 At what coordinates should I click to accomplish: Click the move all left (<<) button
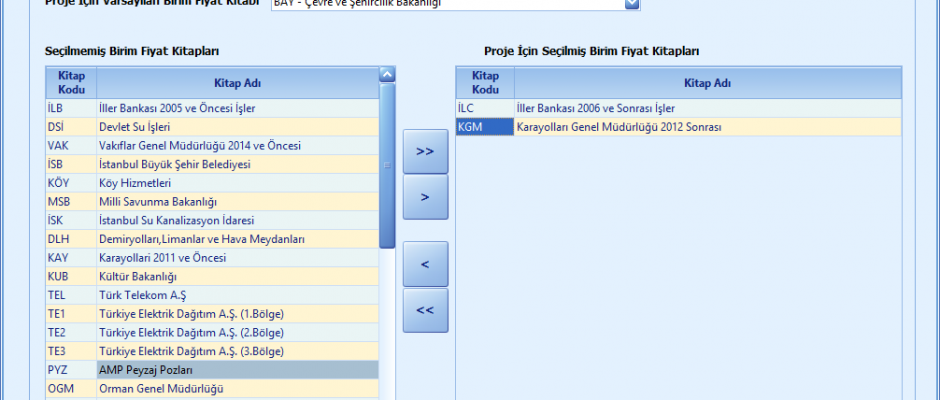click(x=425, y=310)
